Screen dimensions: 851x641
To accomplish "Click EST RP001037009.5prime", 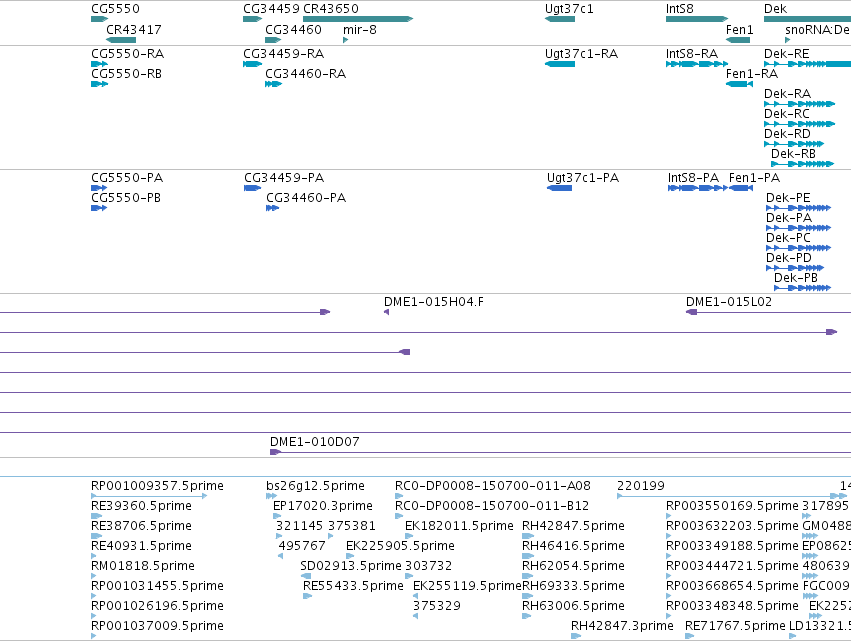I will pos(157,626).
